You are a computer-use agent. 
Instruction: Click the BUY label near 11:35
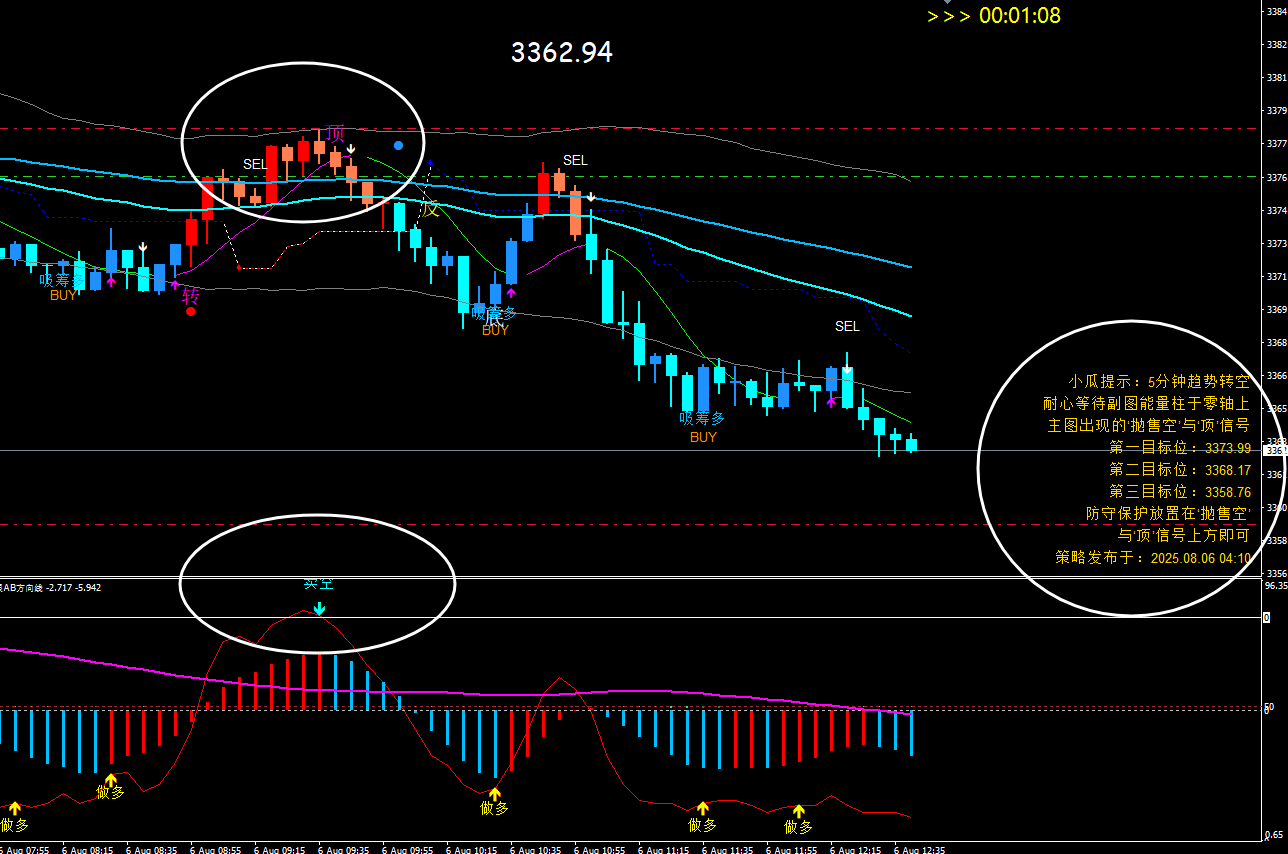coord(703,437)
